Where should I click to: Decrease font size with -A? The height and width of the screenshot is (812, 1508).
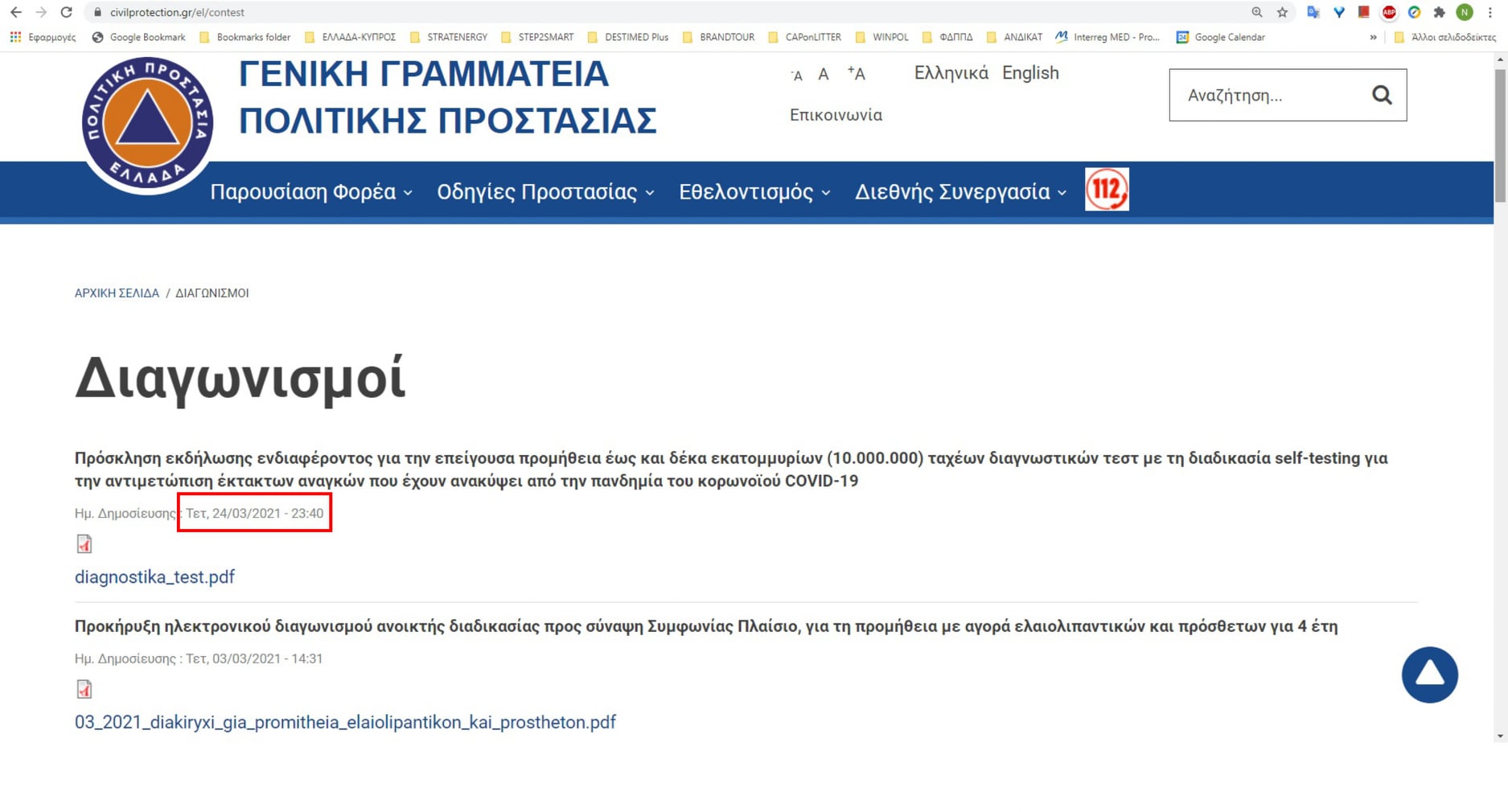pos(796,76)
